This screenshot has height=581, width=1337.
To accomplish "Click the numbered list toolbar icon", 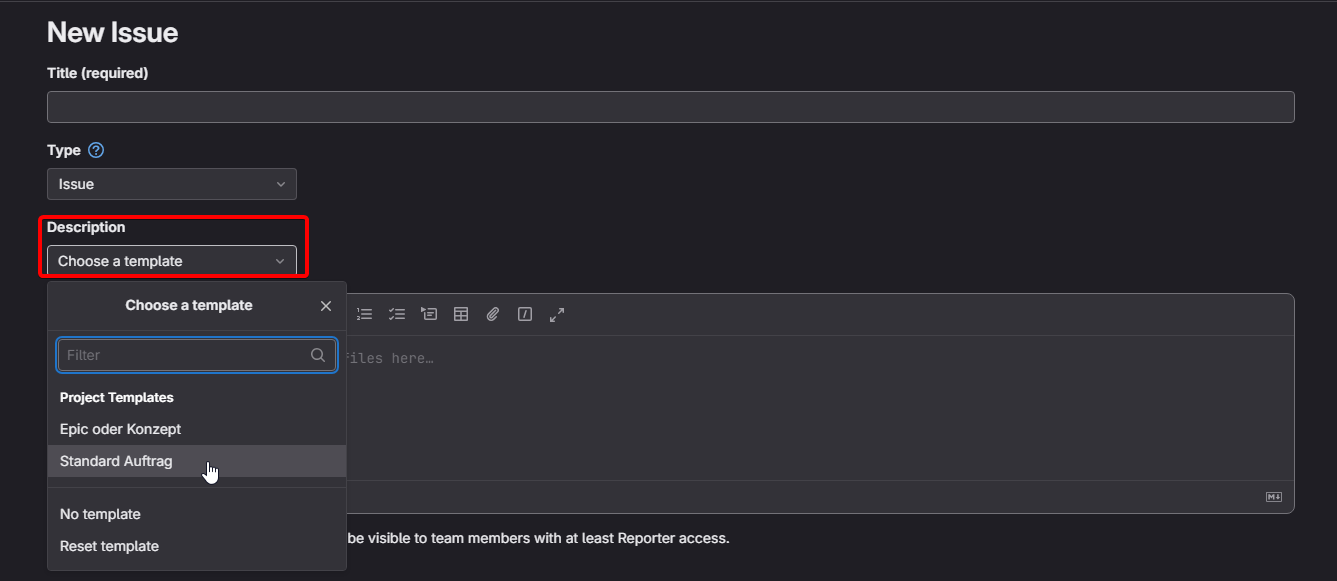I will (x=365, y=314).
